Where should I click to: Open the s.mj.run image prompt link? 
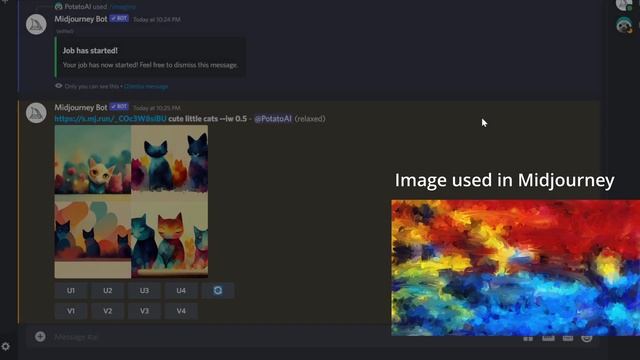[110, 119]
